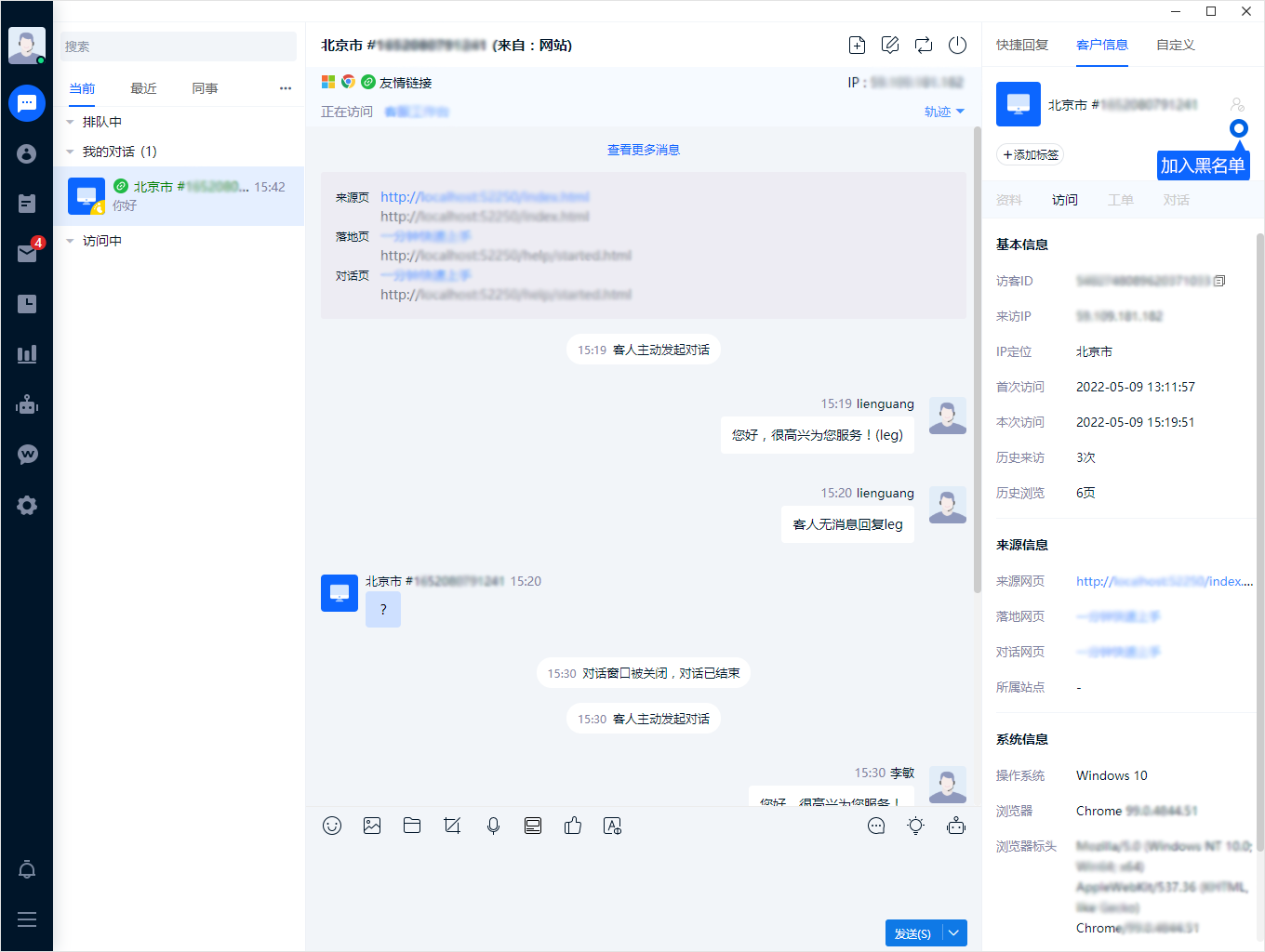Open the 来源网页 link in customer info
Image resolution: width=1265 pixels, height=952 pixels.
tap(1165, 581)
